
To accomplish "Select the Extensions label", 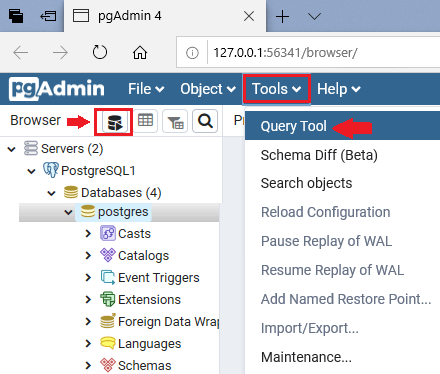I will (149, 299).
